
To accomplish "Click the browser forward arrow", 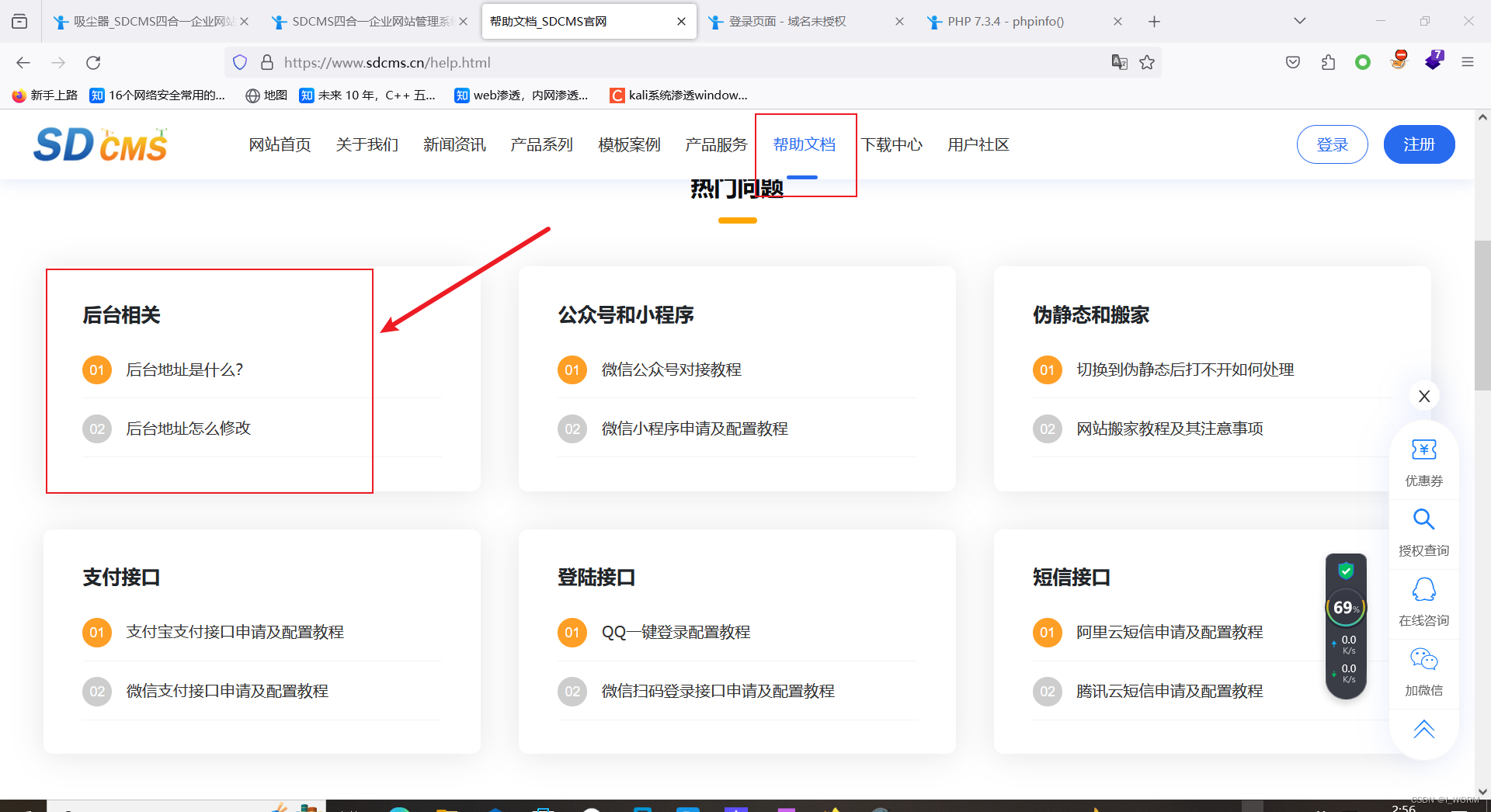I will coord(58,62).
